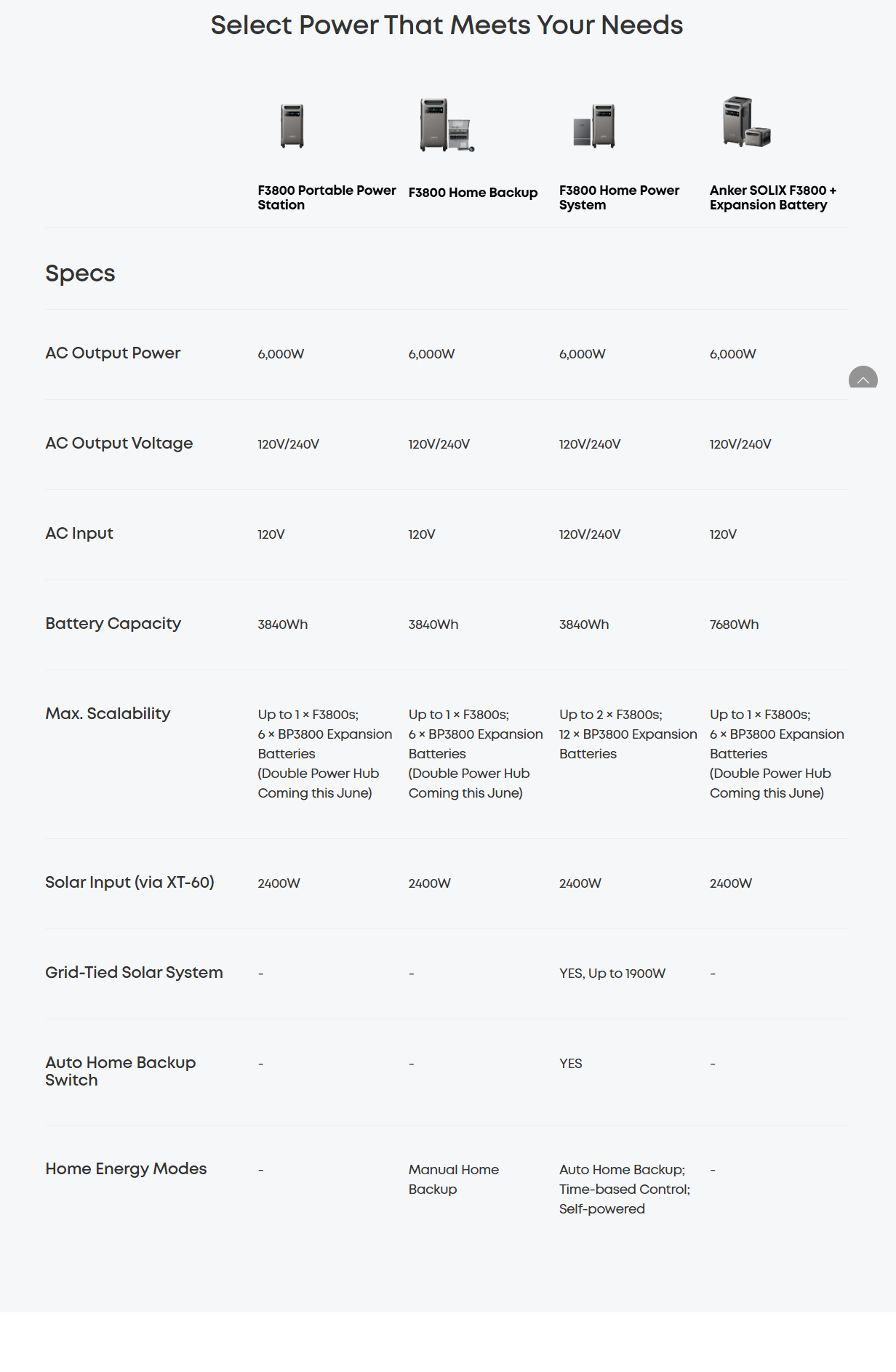
Task: View Anker SOLIX F3800 + Expansion Battery image
Action: click(x=746, y=122)
